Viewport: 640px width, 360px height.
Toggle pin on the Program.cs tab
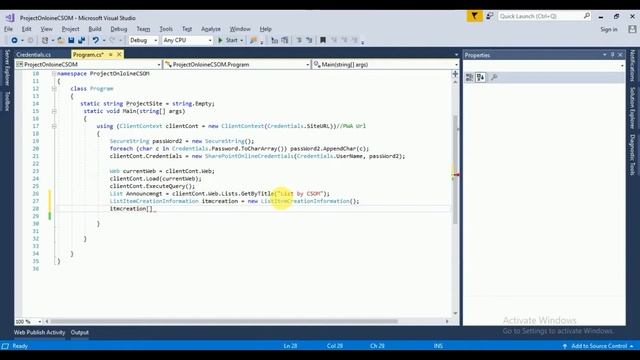click(x=111, y=54)
